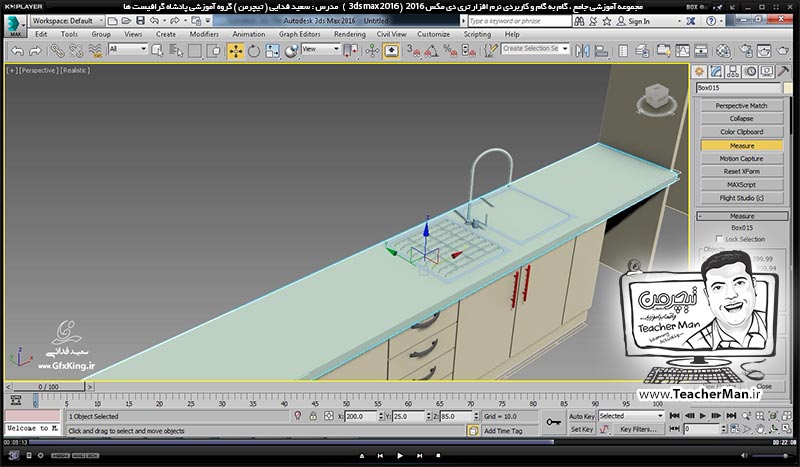Click the Save File floppy icon

[140, 21]
